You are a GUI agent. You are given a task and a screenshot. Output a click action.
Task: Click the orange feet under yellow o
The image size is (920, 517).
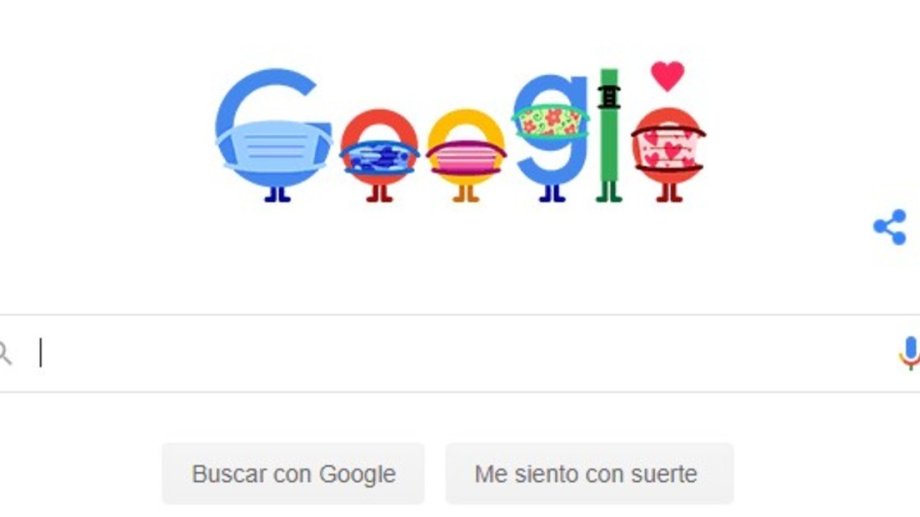[x=466, y=194]
